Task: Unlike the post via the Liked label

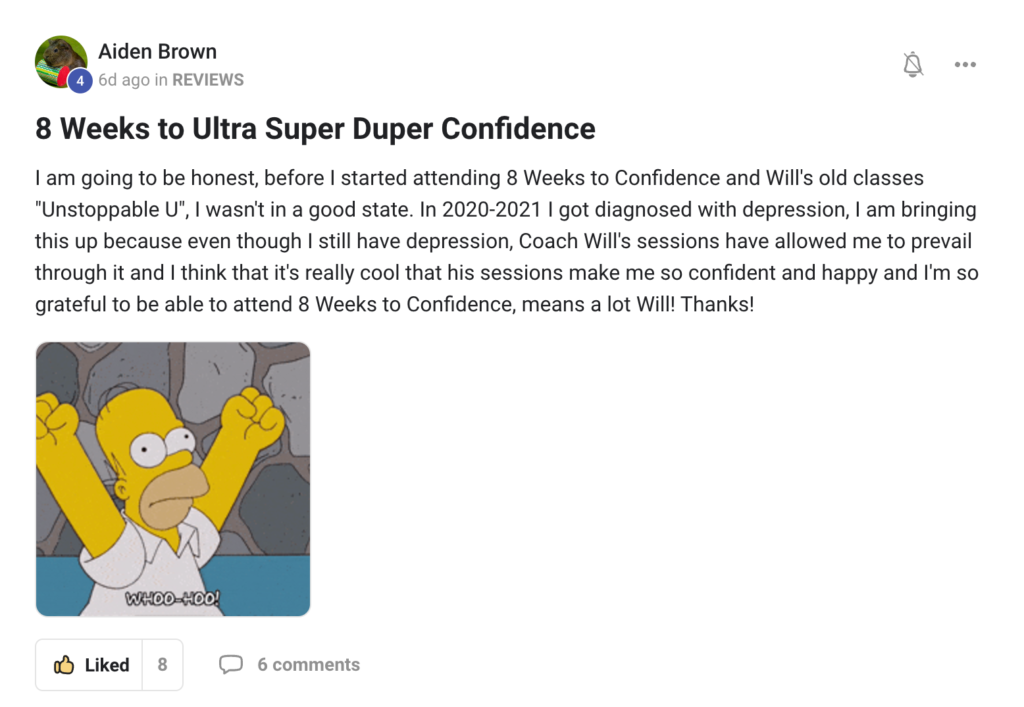Action: (107, 665)
